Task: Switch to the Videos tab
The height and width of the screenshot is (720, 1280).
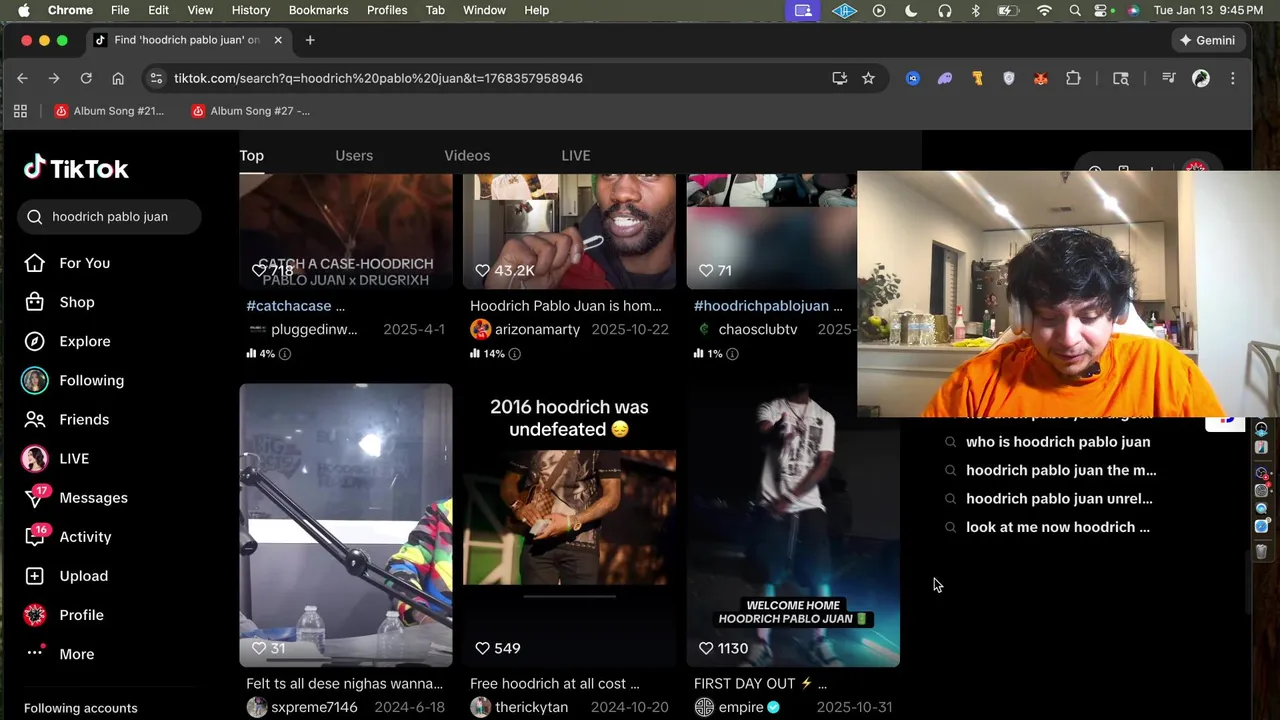Action: coord(467,155)
